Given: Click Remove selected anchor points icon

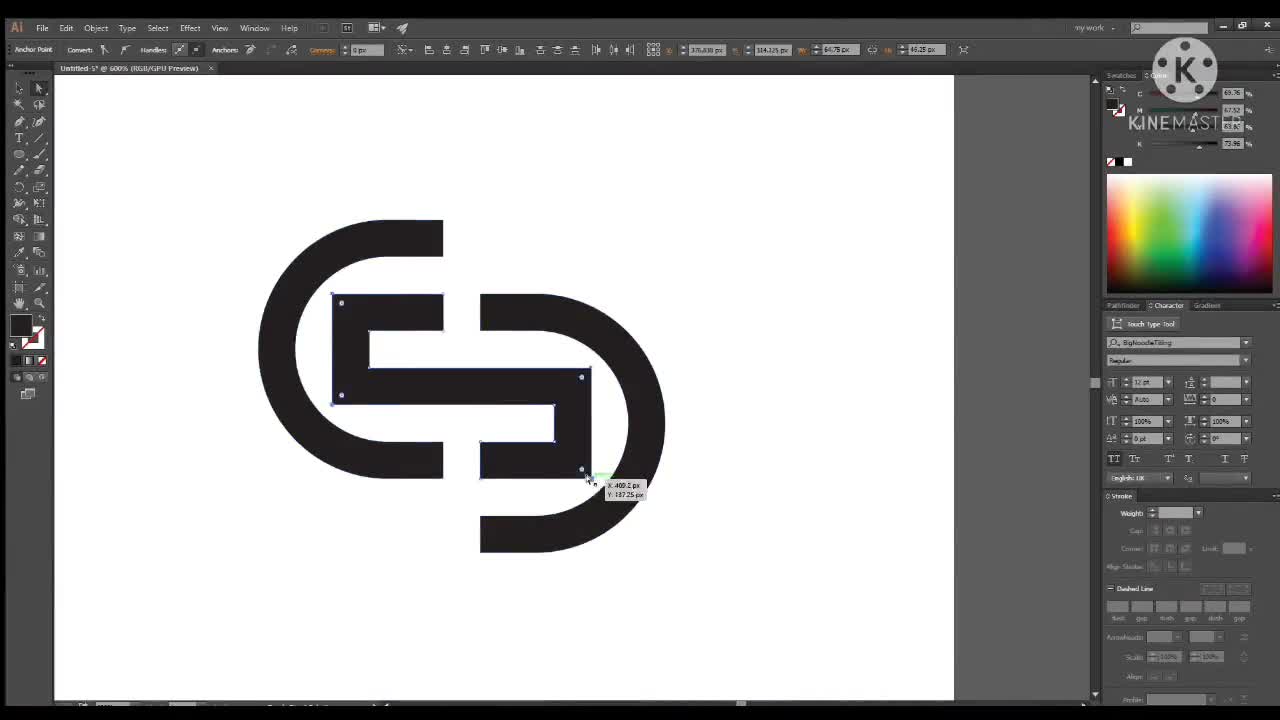Looking at the screenshot, I should [250, 49].
